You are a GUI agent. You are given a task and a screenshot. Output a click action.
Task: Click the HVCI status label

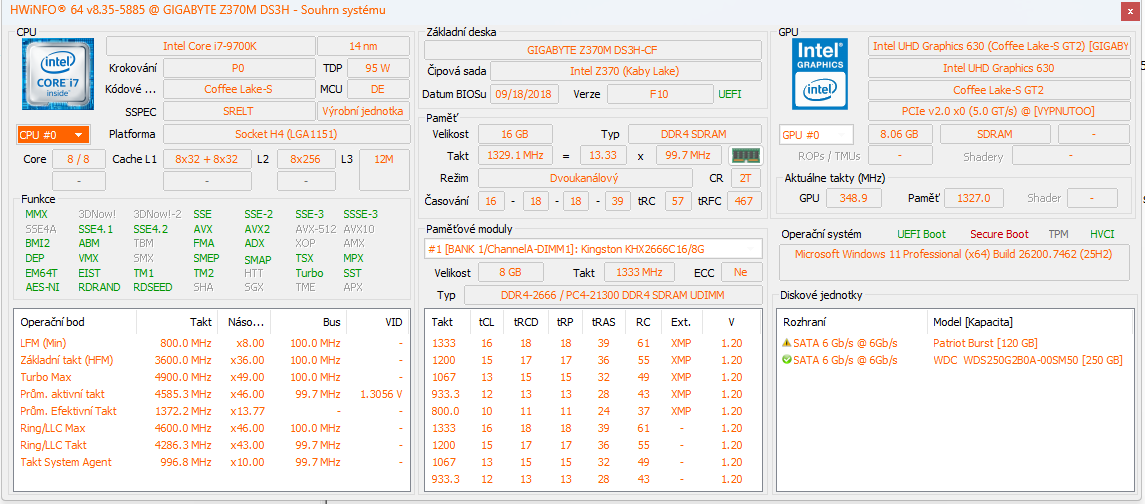pos(1102,234)
